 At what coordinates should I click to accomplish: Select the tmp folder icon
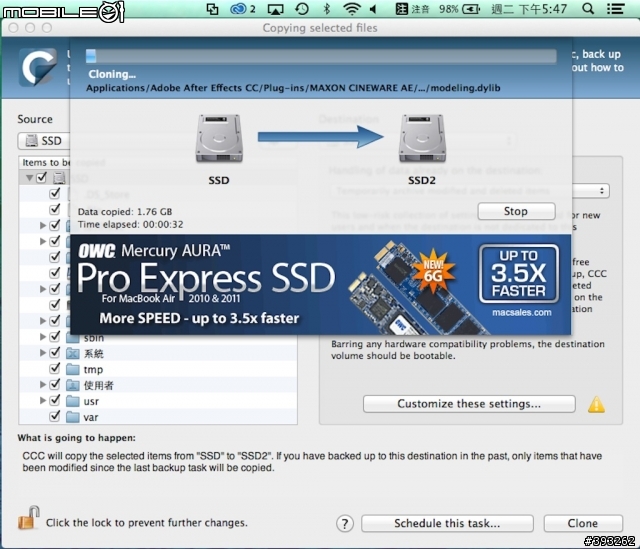73,369
